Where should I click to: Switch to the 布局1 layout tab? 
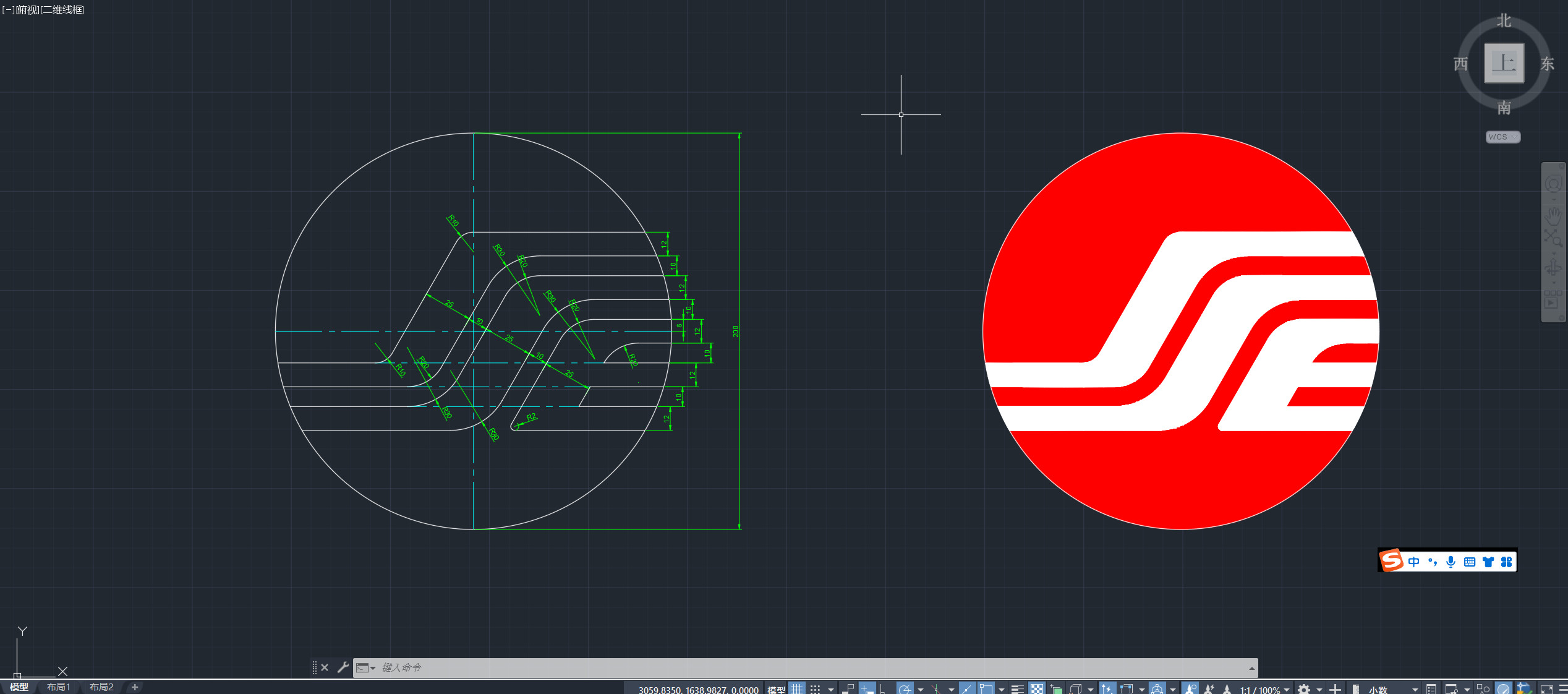coord(59,687)
